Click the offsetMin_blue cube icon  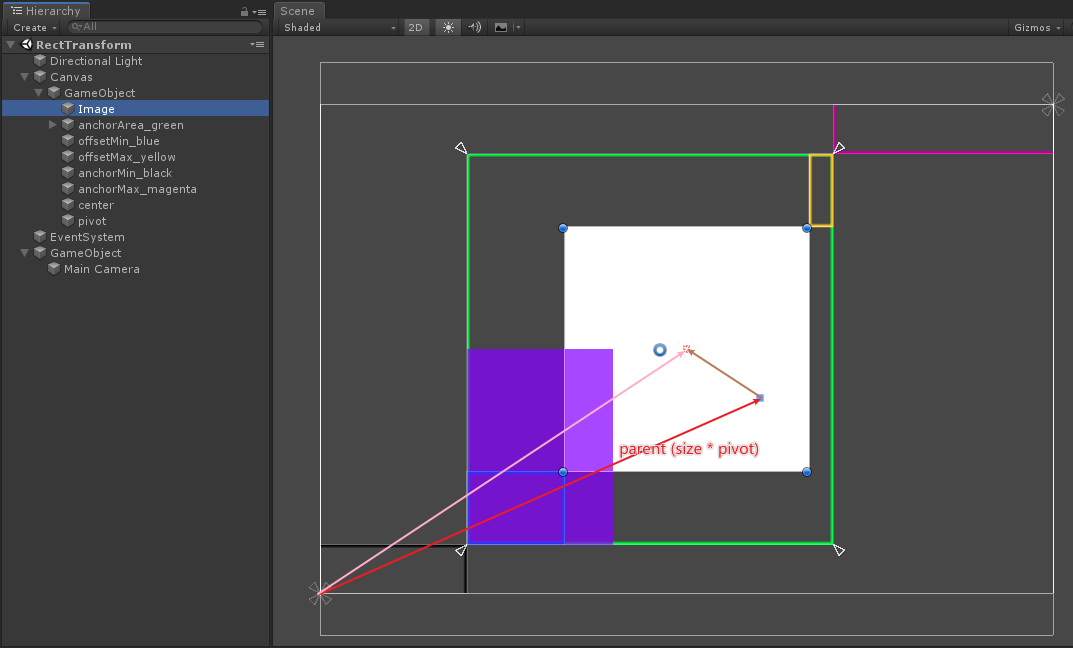[x=68, y=140]
